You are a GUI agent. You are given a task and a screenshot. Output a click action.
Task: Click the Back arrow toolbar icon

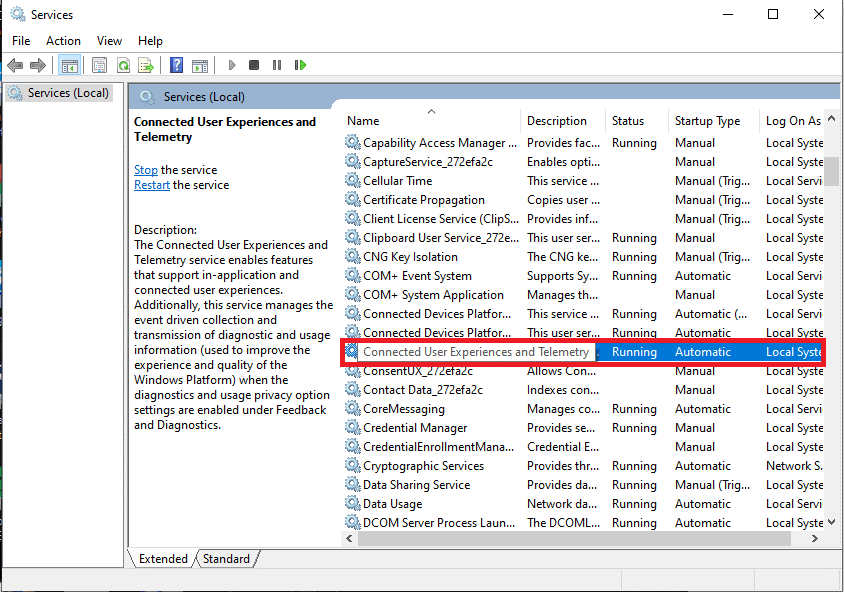coord(15,65)
